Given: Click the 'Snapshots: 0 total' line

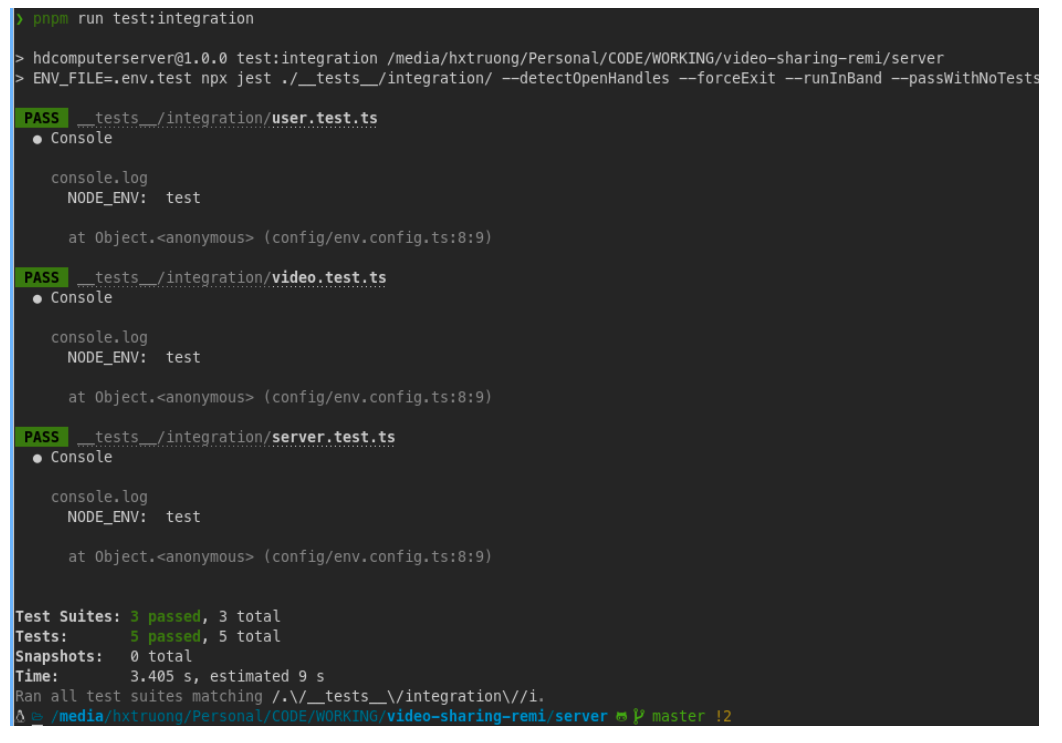Looking at the screenshot, I should coord(104,657).
